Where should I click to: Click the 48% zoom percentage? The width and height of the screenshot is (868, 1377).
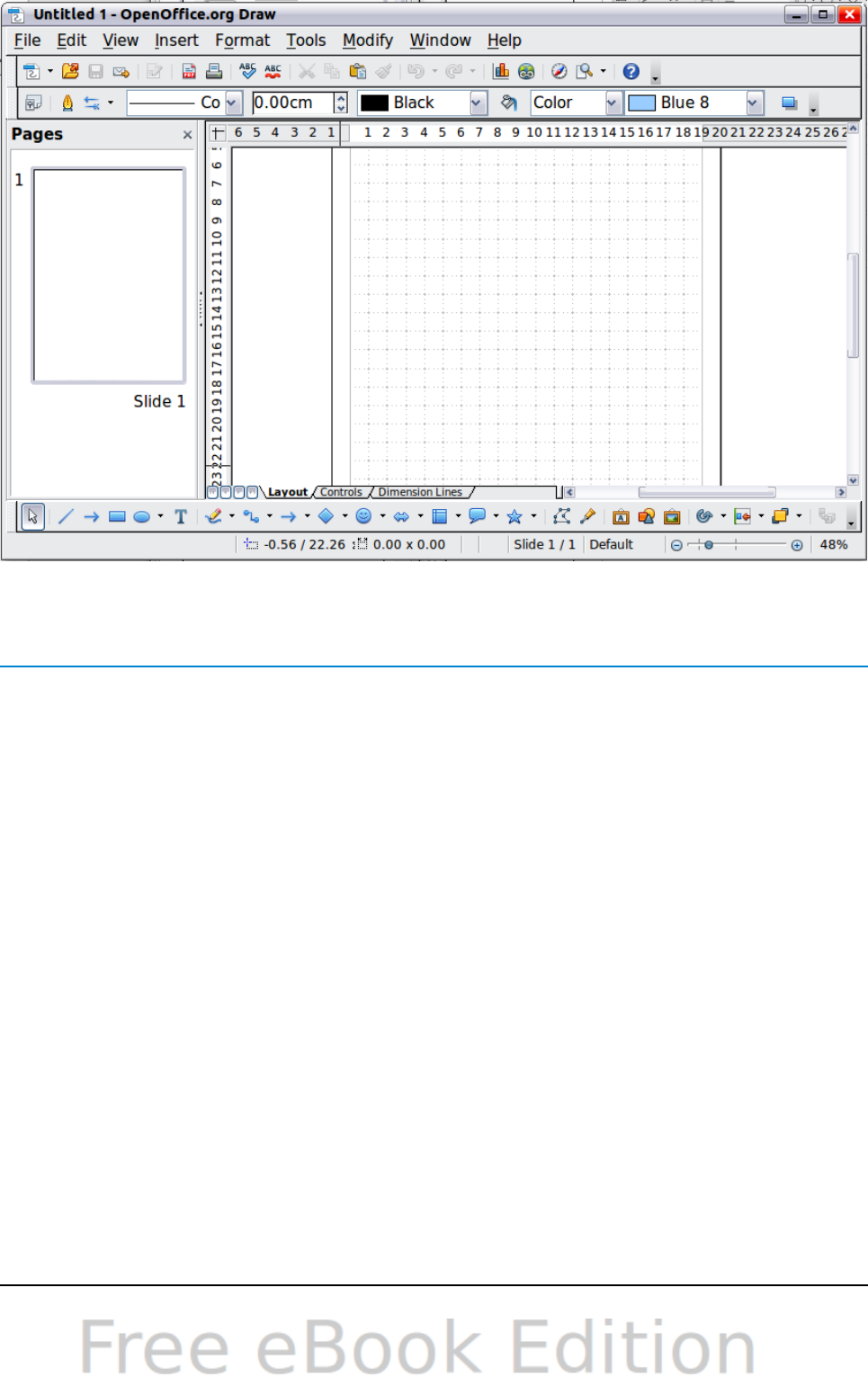point(834,545)
